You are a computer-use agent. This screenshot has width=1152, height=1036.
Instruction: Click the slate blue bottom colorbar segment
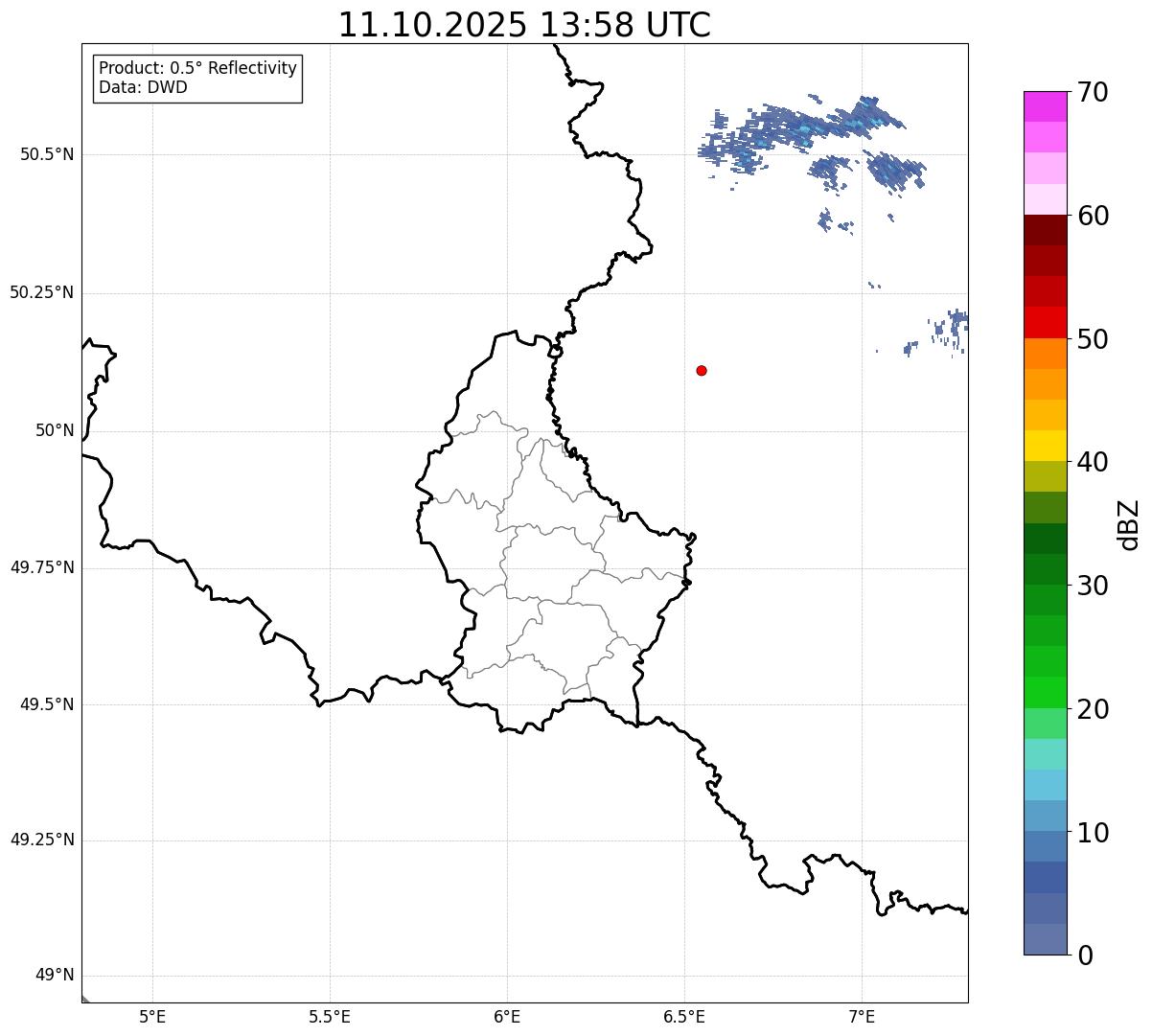[1046, 939]
